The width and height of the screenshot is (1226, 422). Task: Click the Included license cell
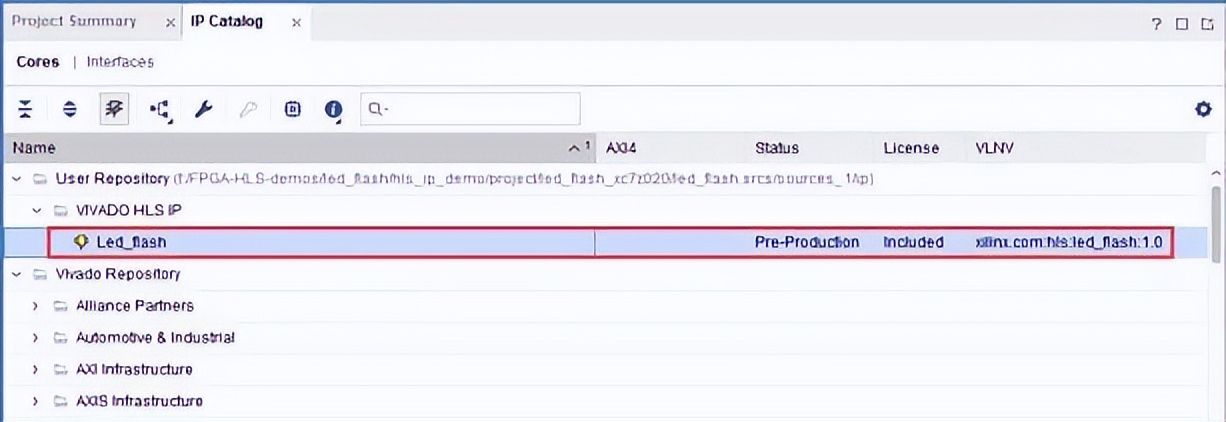(x=913, y=242)
